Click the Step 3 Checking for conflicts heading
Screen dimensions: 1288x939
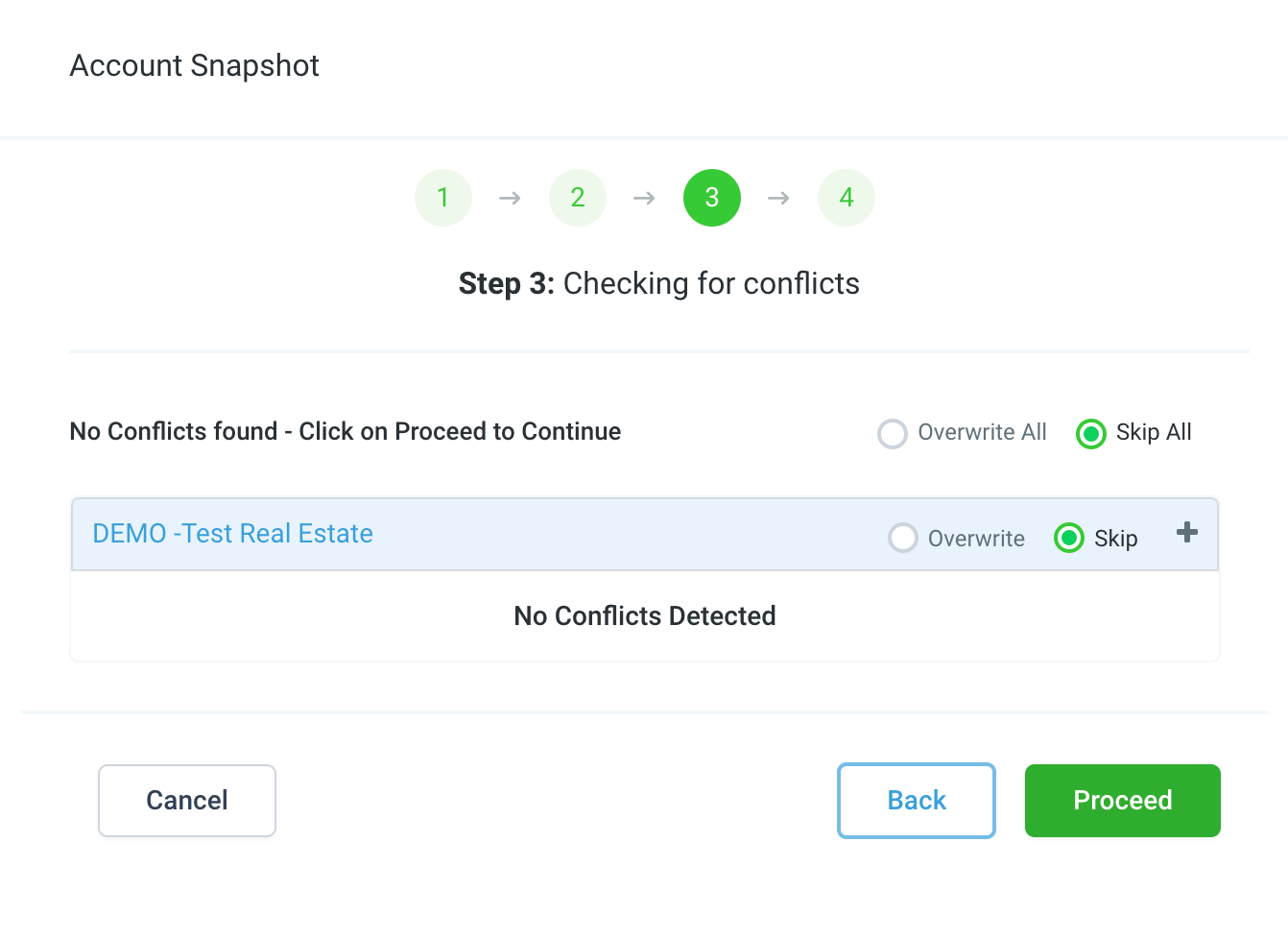[658, 284]
